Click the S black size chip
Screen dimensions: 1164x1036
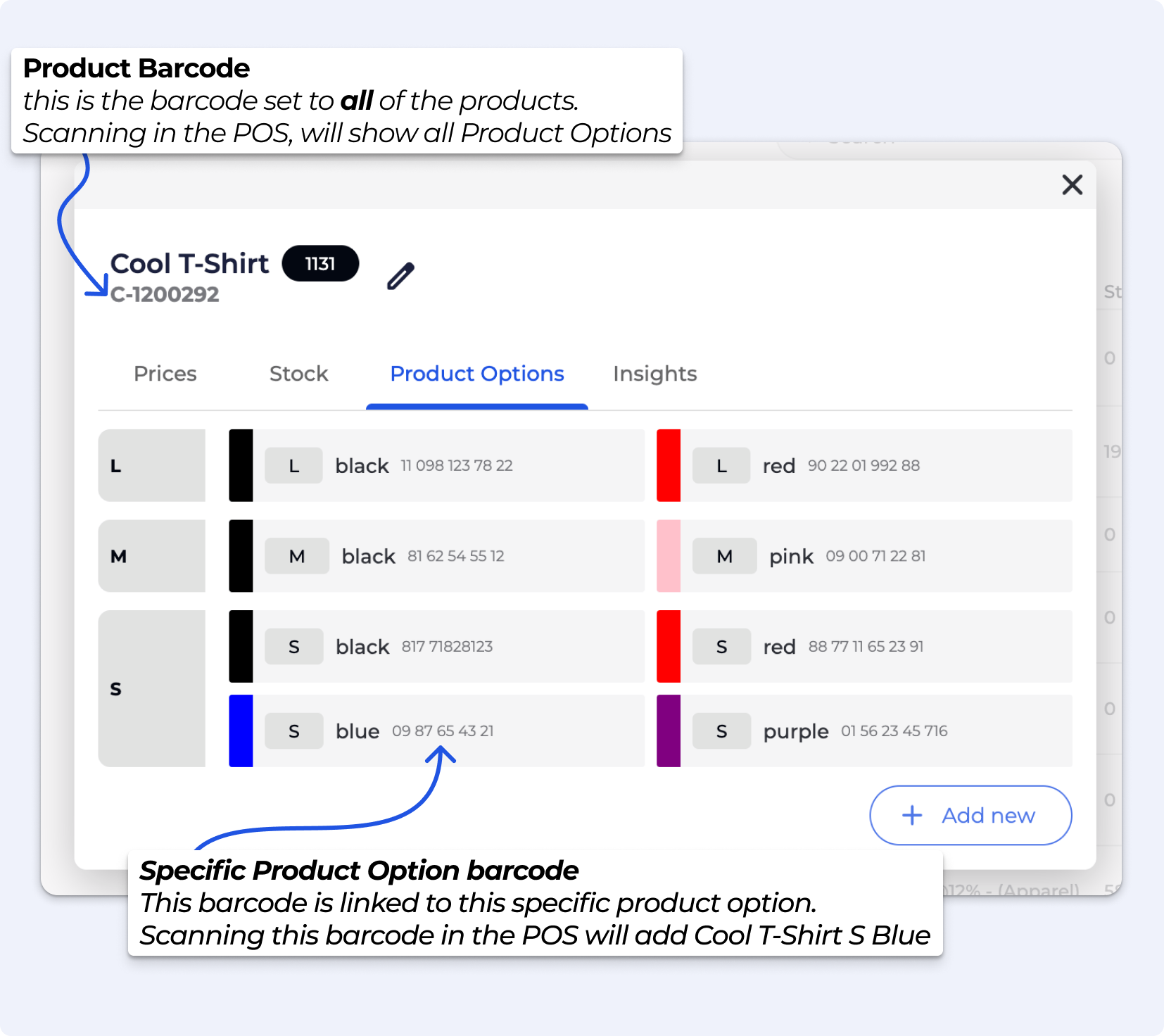tap(294, 647)
